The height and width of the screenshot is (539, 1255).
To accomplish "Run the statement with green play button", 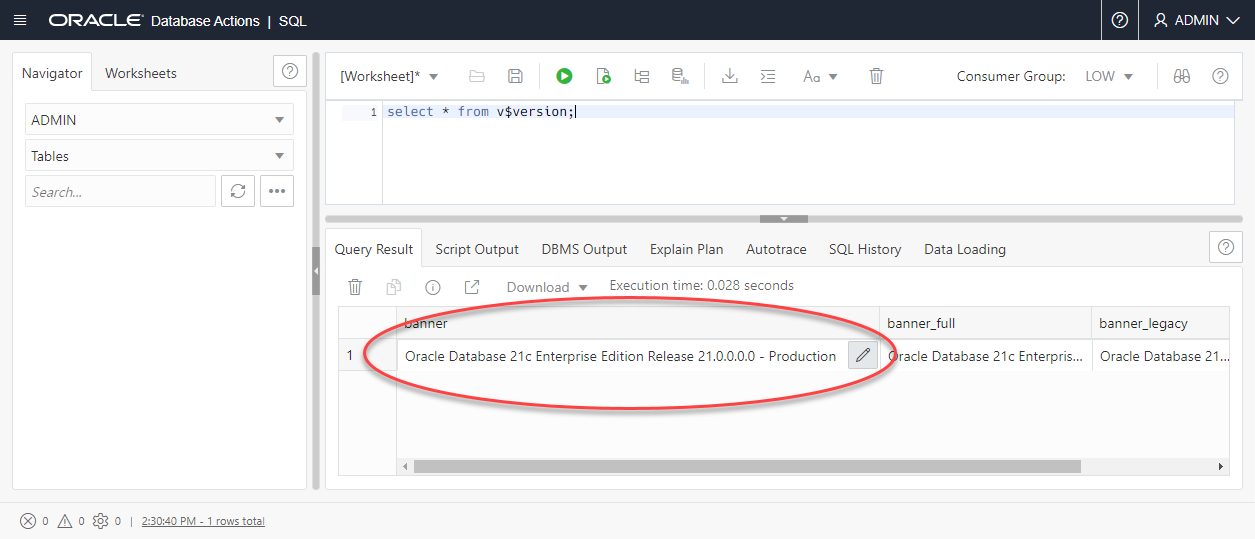I will 564,76.
